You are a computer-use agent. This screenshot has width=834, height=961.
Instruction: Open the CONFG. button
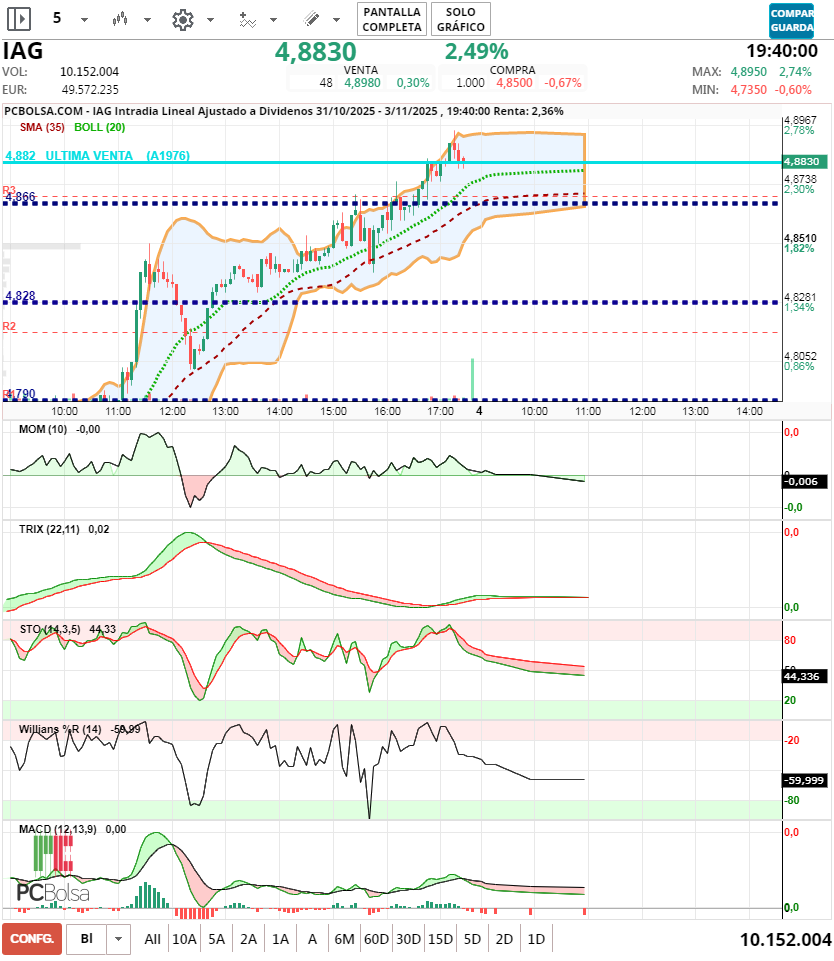(x=32, y=939)
